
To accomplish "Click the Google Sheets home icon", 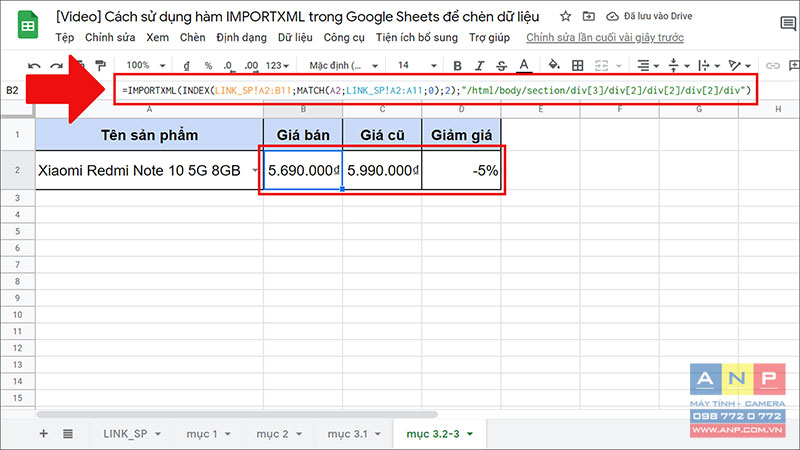I will (28, 24).
